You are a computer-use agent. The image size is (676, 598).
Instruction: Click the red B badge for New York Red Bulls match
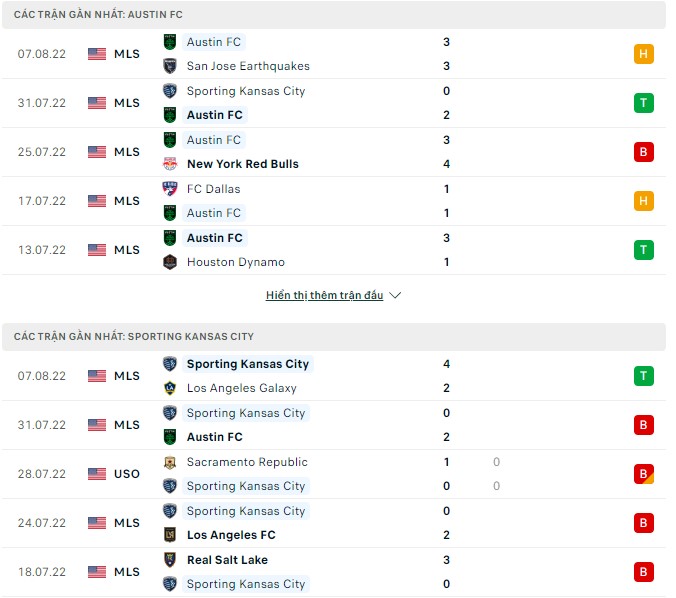(643, 152)
